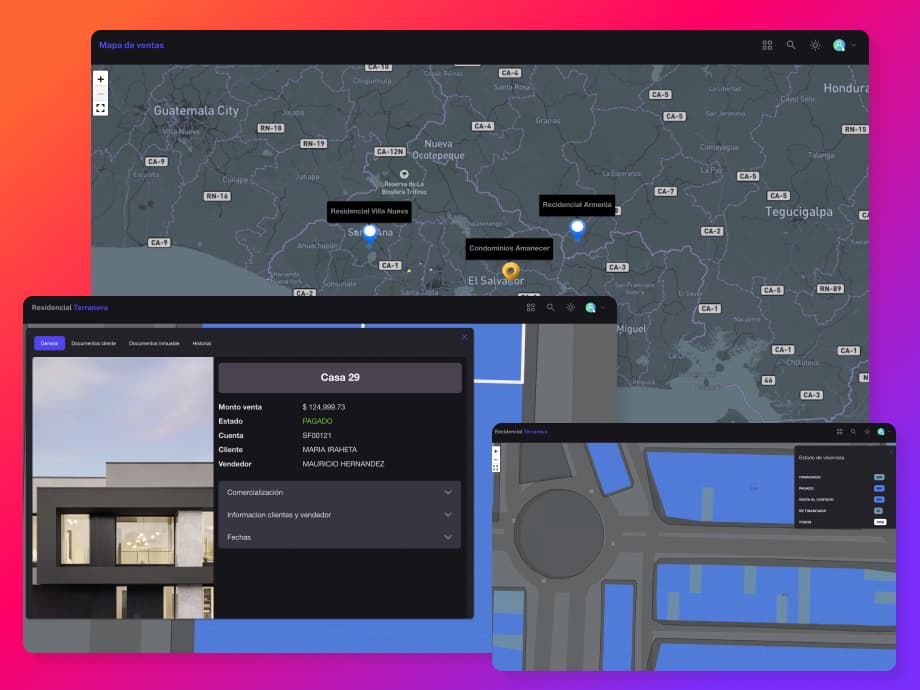Click the sale amount $ 124,999.73
The height and width of the screenshot is (690, 920).
coord(324,407)
